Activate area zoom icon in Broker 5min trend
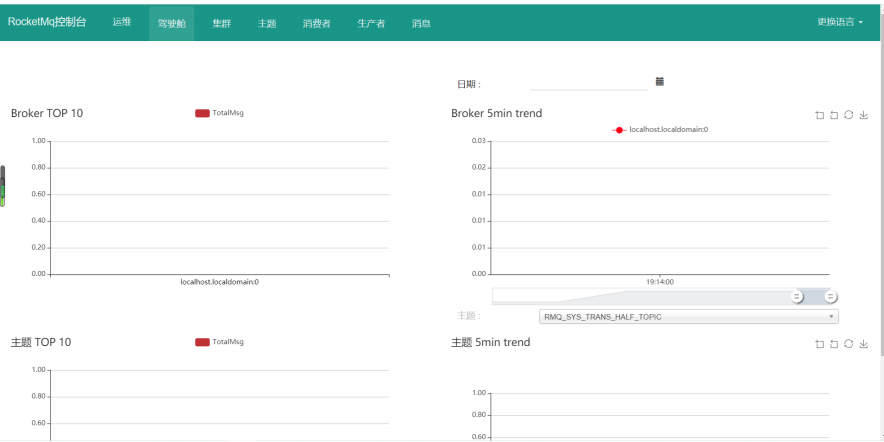The image size is (884, 442). point(820,115)
